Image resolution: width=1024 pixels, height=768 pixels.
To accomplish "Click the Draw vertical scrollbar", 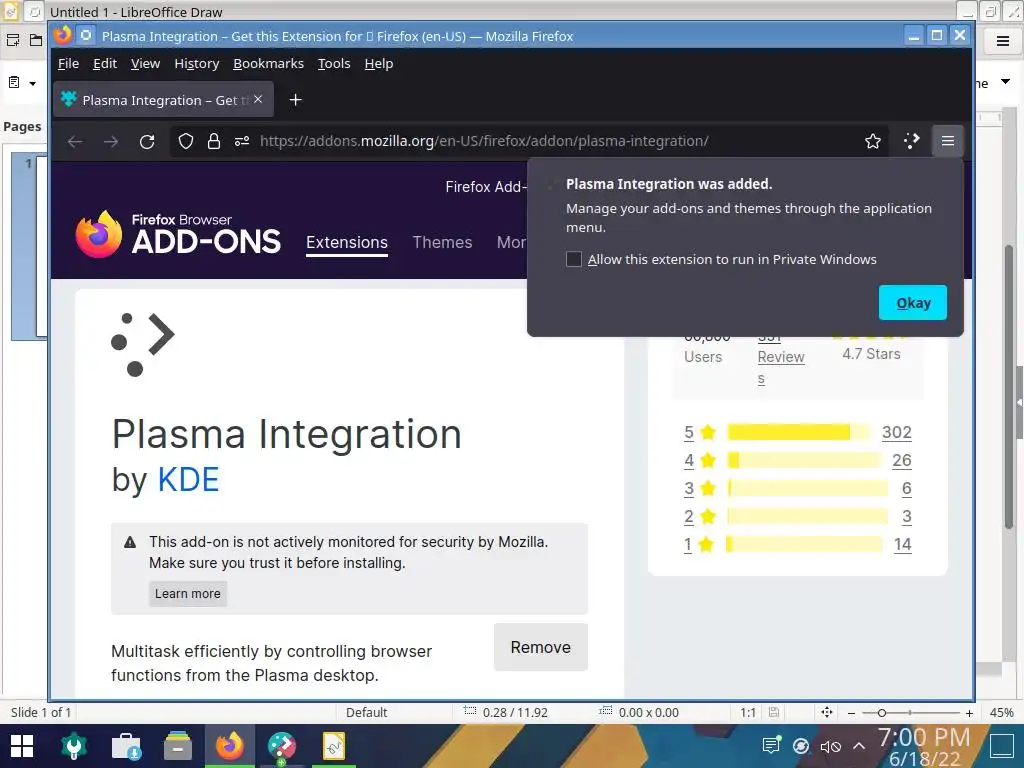I will pos(1010,385).
